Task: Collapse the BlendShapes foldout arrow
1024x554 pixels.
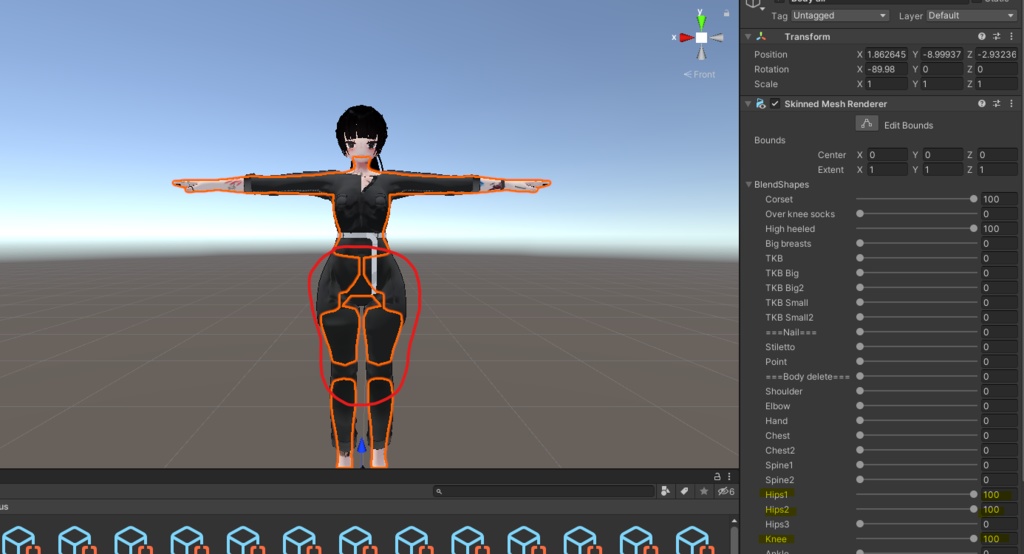Action: pyautogui.click(x=749, y=185)
